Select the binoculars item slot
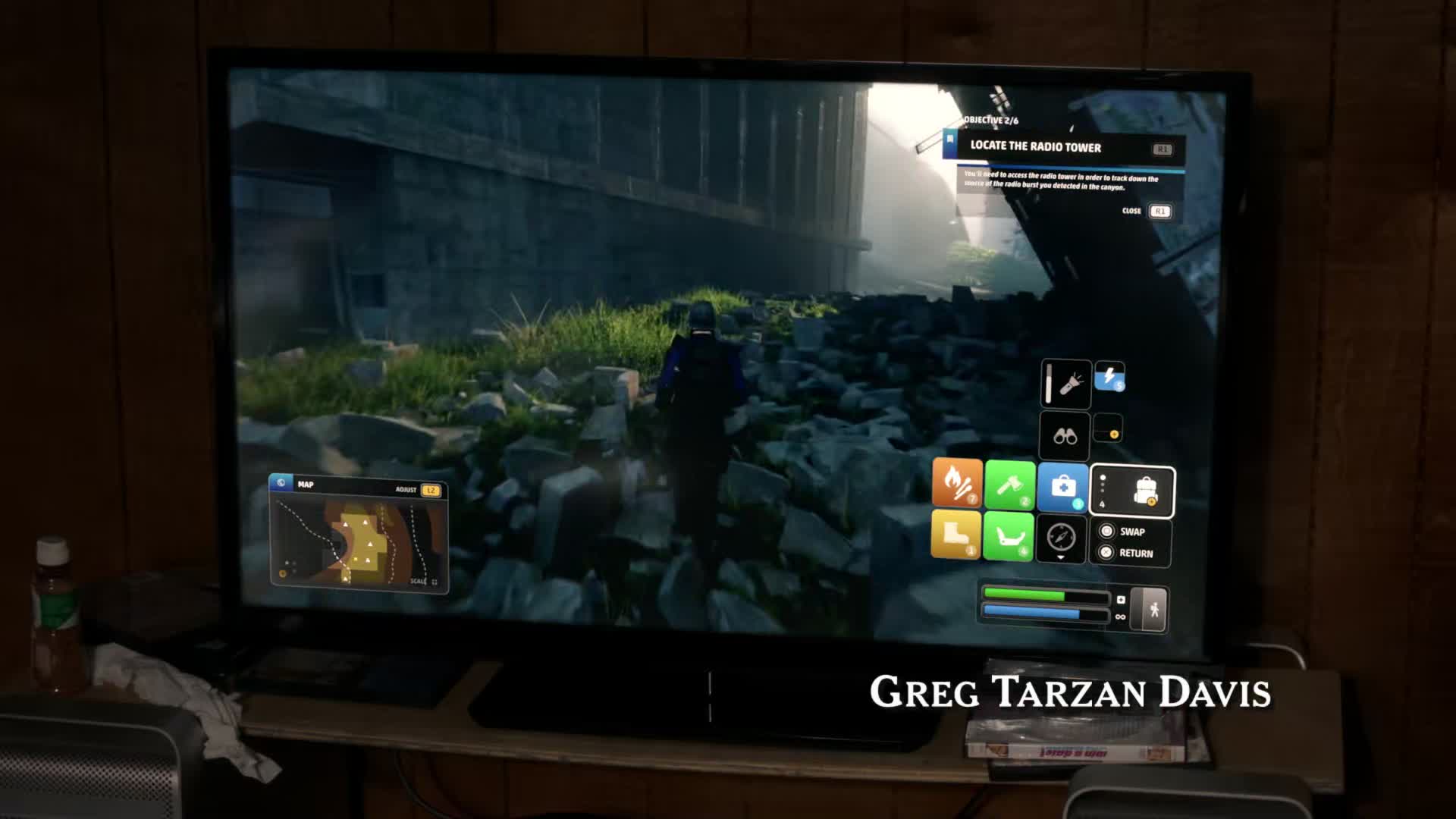Viewport: 1456px width, 819px height. coord(1065,436)
